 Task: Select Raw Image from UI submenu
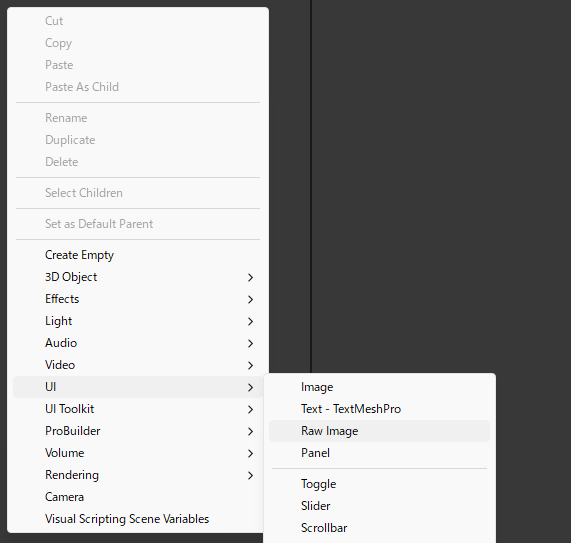379,431
